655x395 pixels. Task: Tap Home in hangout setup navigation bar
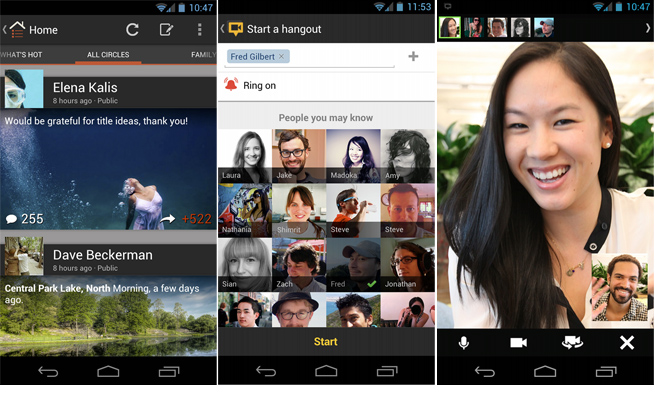click(326, 371)
